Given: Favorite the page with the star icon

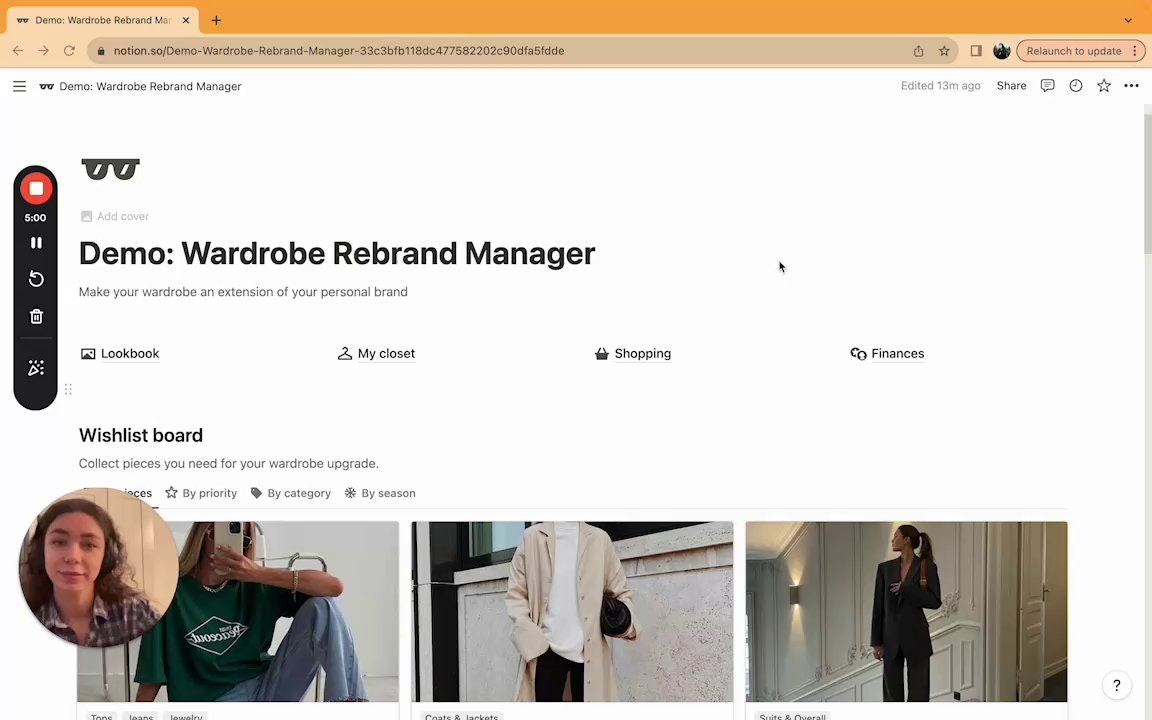Looking at the screenshot, I should [x=1103, y=86].
